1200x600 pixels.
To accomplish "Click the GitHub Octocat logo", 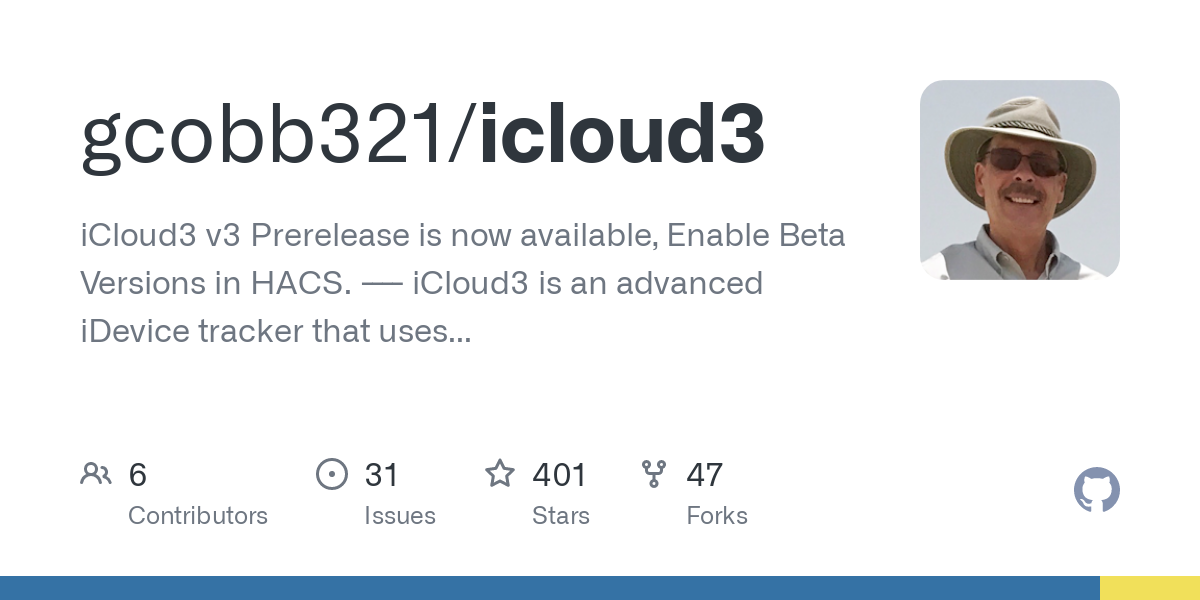I will (x=1096, y=491).
